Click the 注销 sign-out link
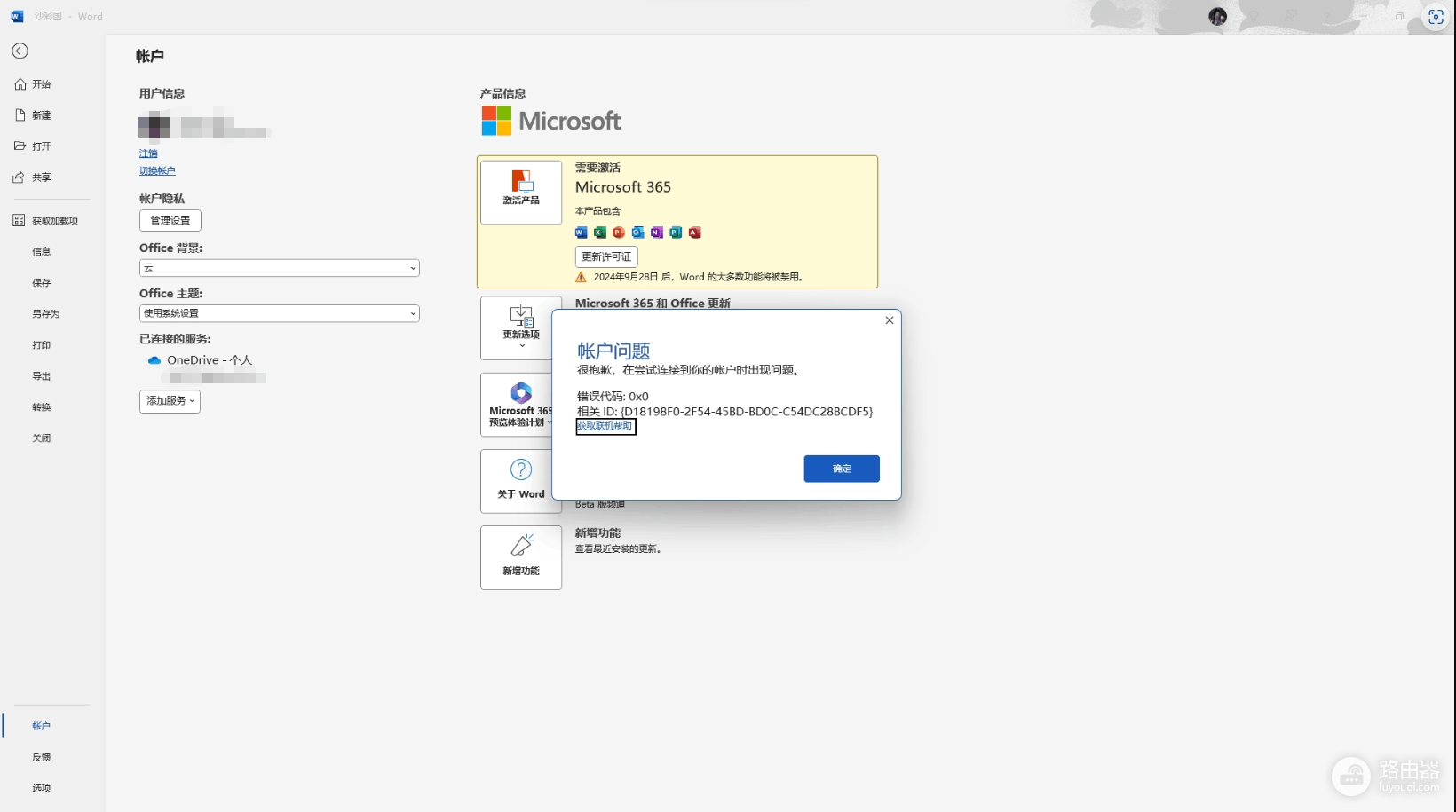Screen dimensions: 1456x812 pos(148,154)
